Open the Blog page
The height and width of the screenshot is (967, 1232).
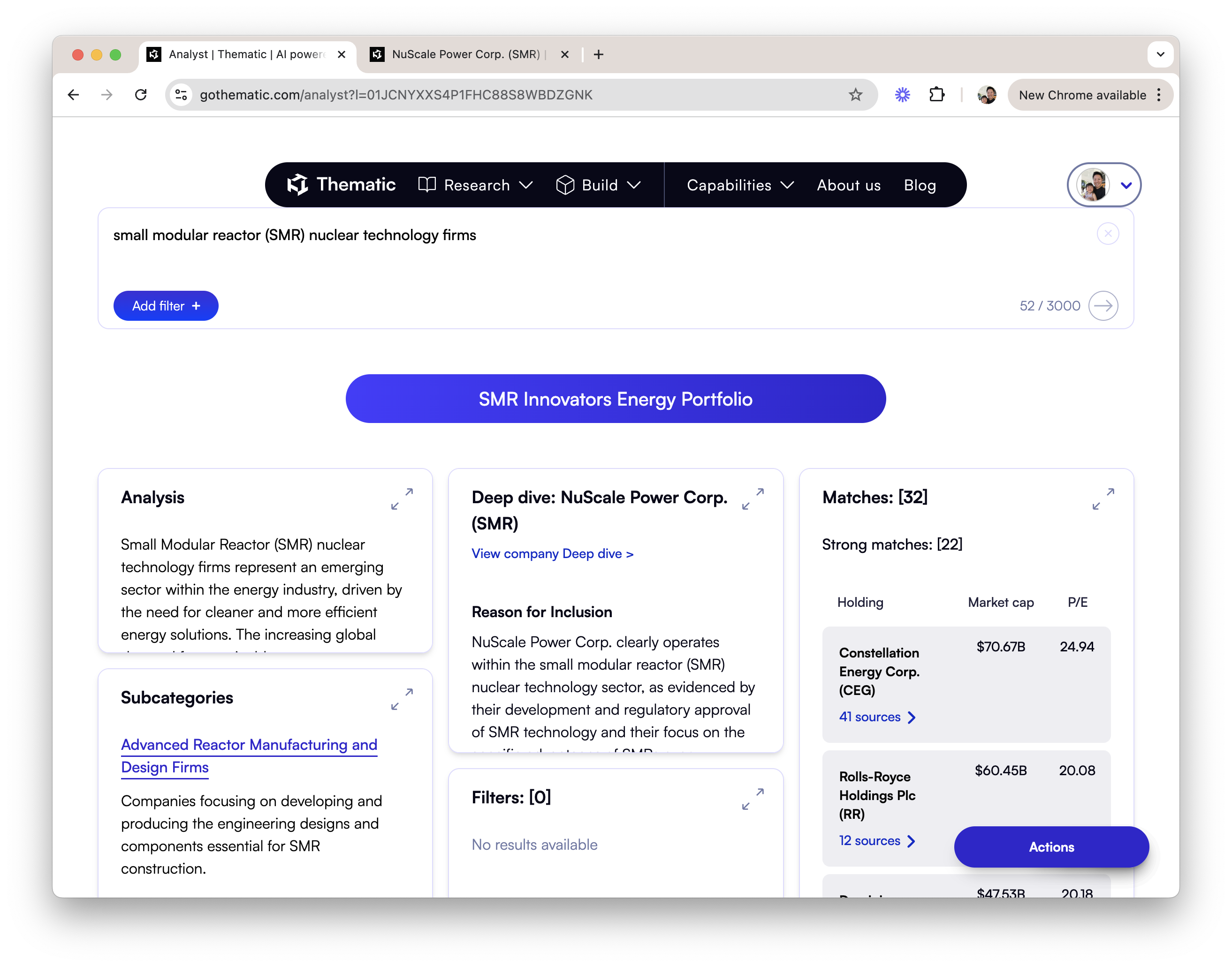920,185
